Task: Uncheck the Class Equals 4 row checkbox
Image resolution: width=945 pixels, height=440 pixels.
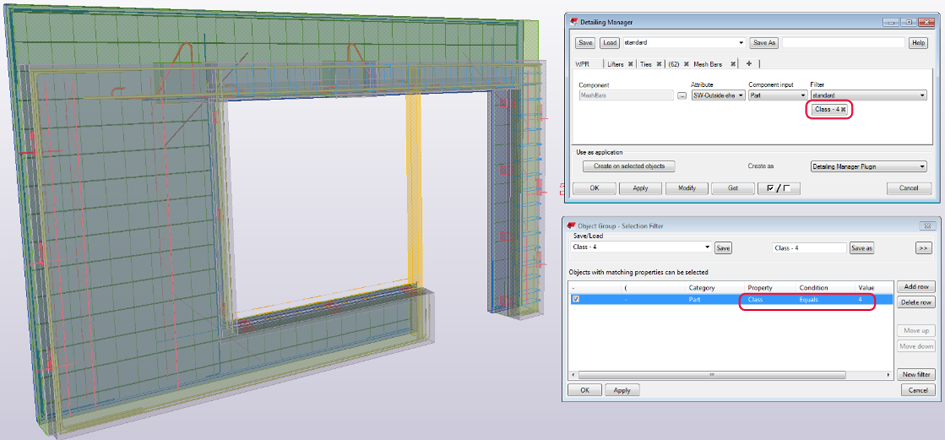Action: tap(575, 299)
